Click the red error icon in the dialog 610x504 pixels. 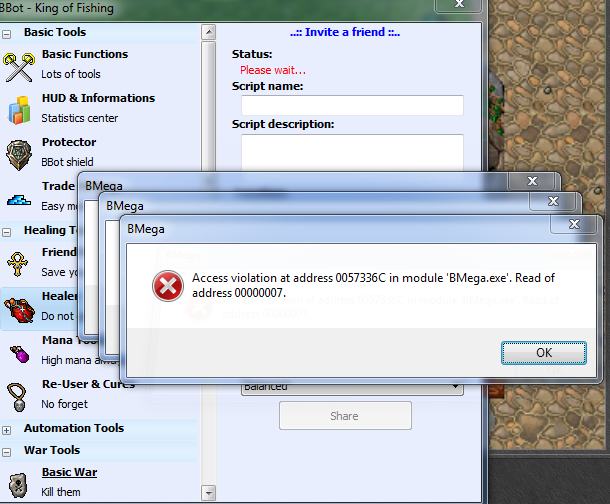pos(166,287)
